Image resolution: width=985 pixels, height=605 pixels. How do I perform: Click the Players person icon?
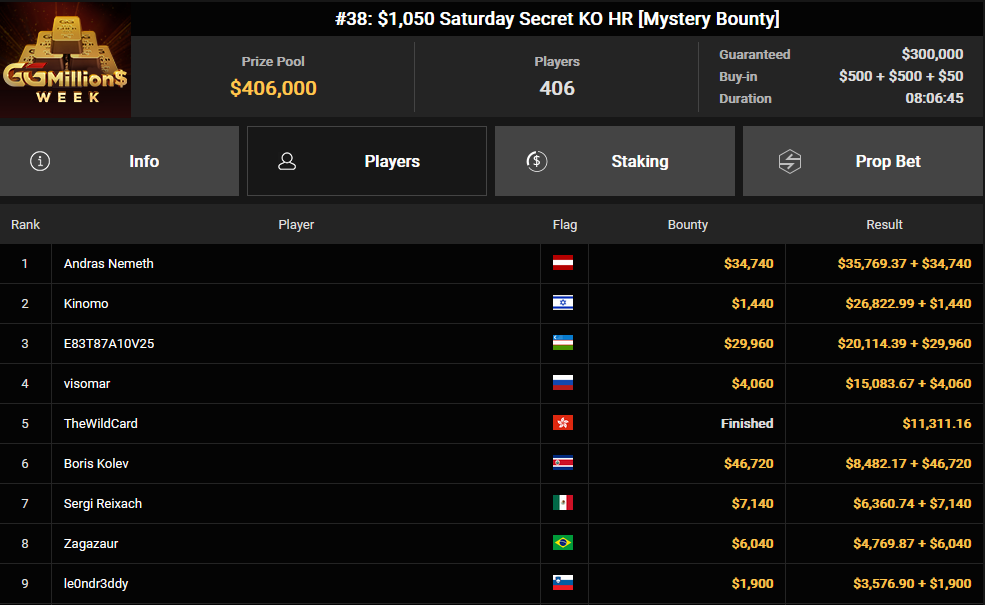tap(287, 161)
